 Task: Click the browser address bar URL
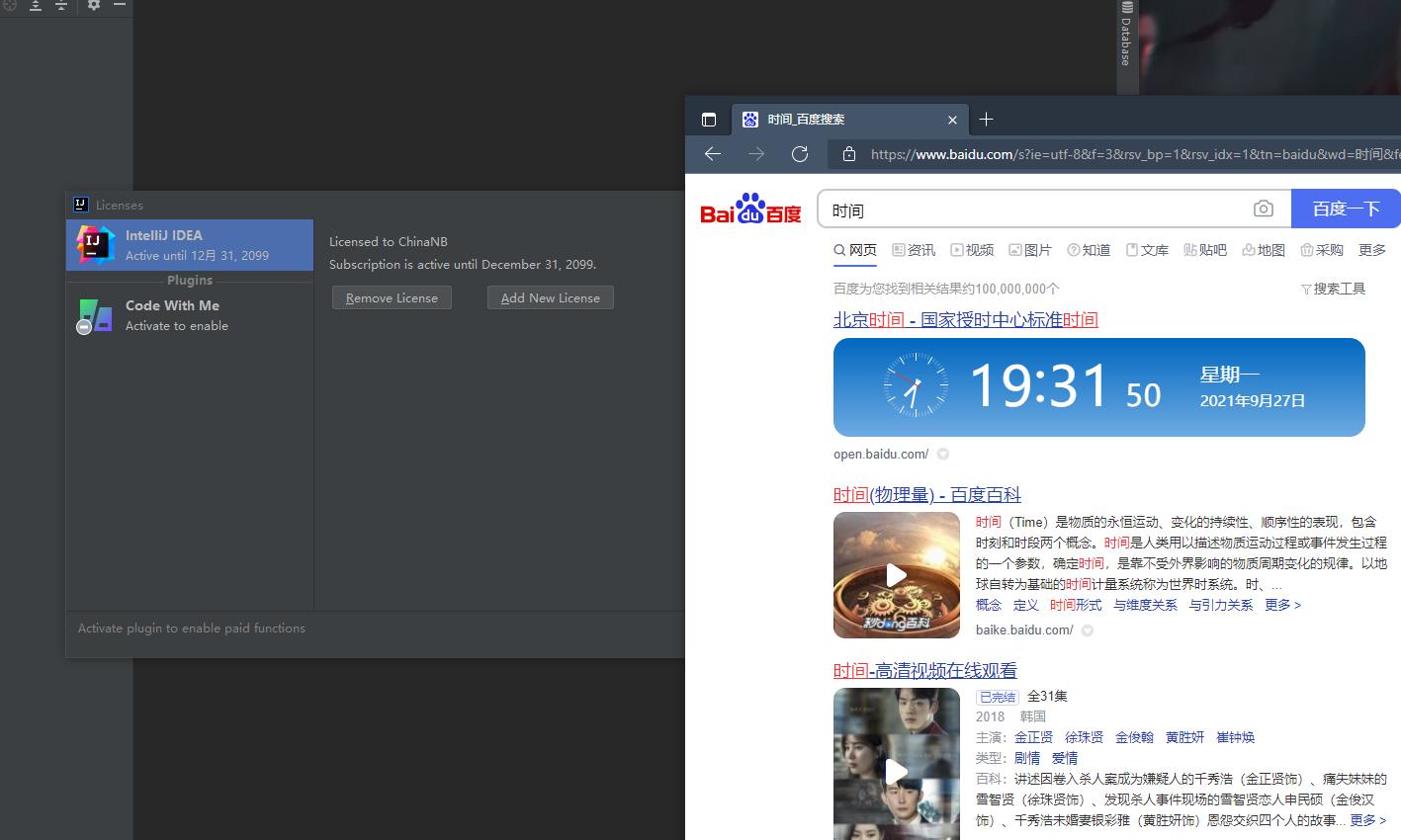pyautogui.click(x=1135, y=154)
